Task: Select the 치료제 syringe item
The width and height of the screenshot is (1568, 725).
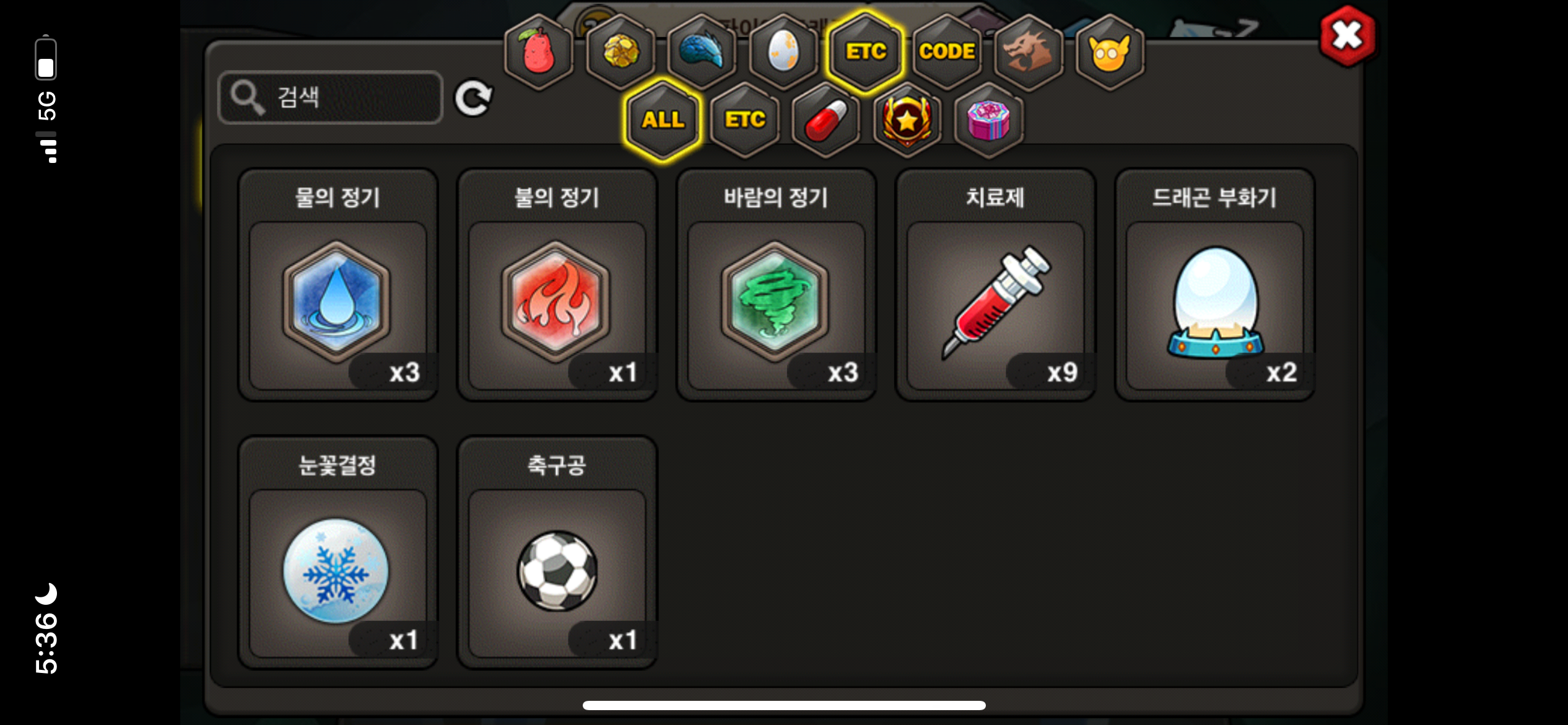Action: (996, 285)
